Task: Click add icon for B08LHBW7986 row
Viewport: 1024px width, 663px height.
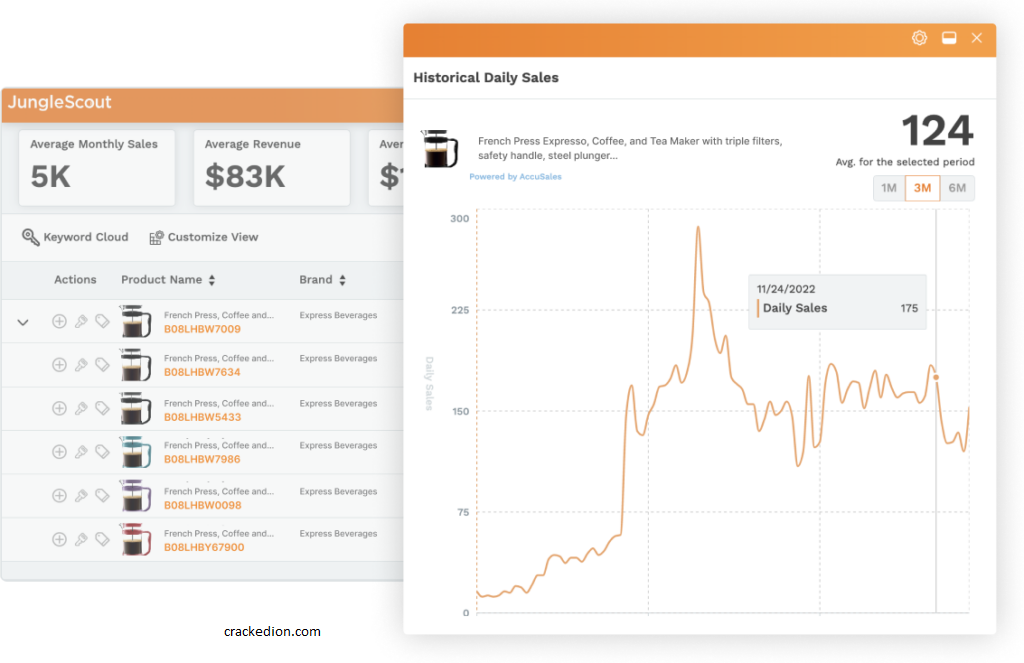Action: point(59,451)
